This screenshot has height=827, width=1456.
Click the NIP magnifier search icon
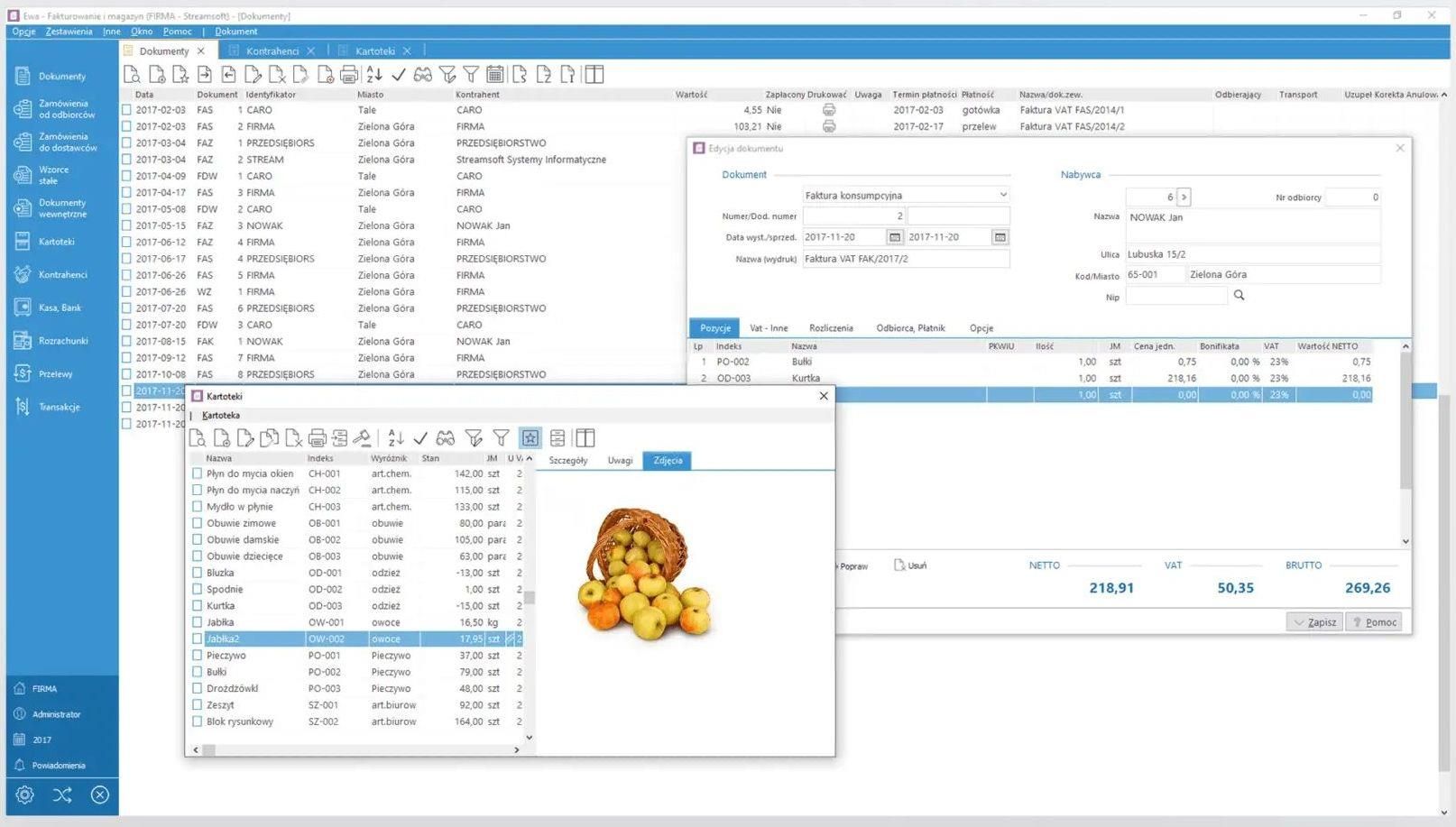(x=1239, y=296)
